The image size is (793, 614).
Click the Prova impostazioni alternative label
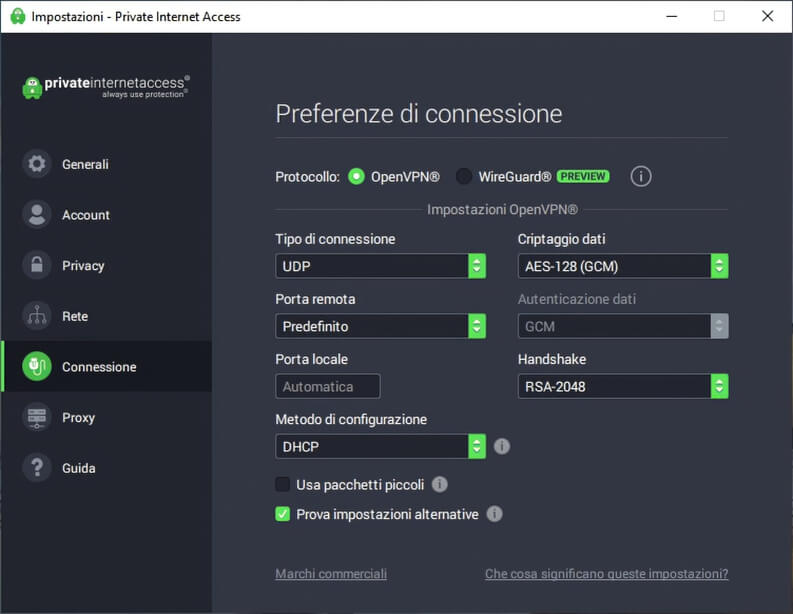[x=387, y=514]
